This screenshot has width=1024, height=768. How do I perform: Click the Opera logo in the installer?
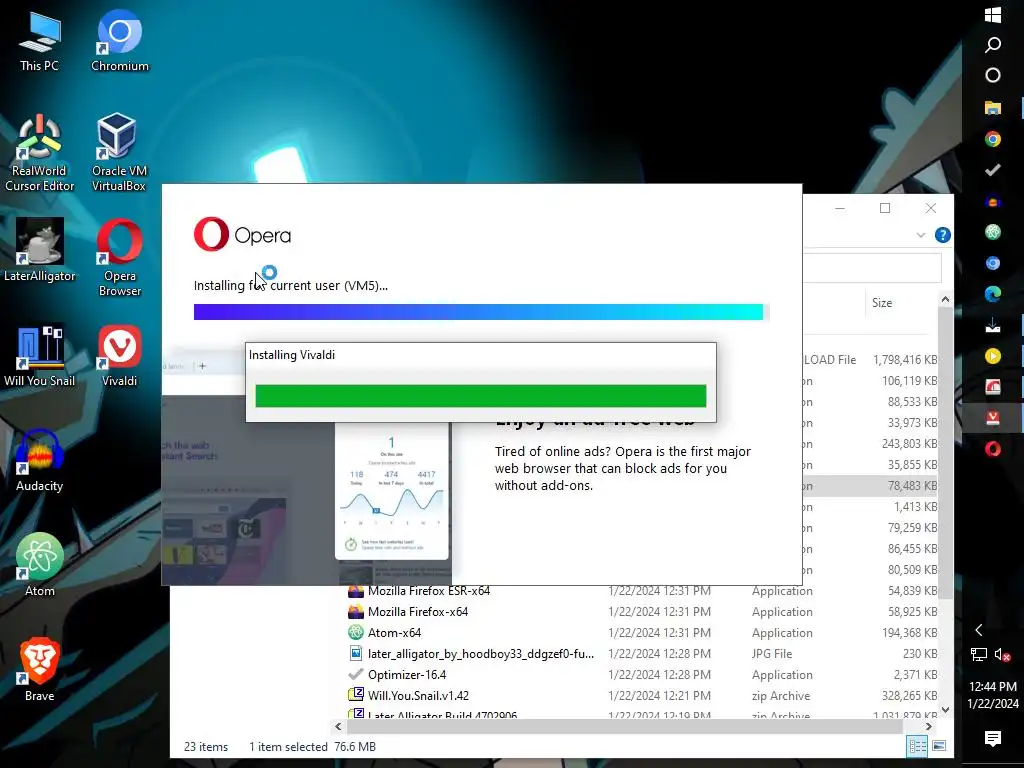pos(242,234)
